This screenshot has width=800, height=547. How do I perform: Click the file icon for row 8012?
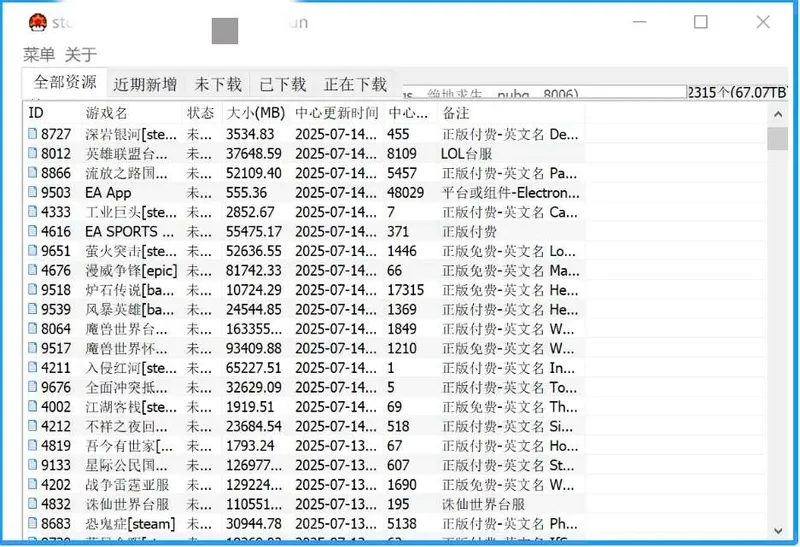[x=32, y=154]
